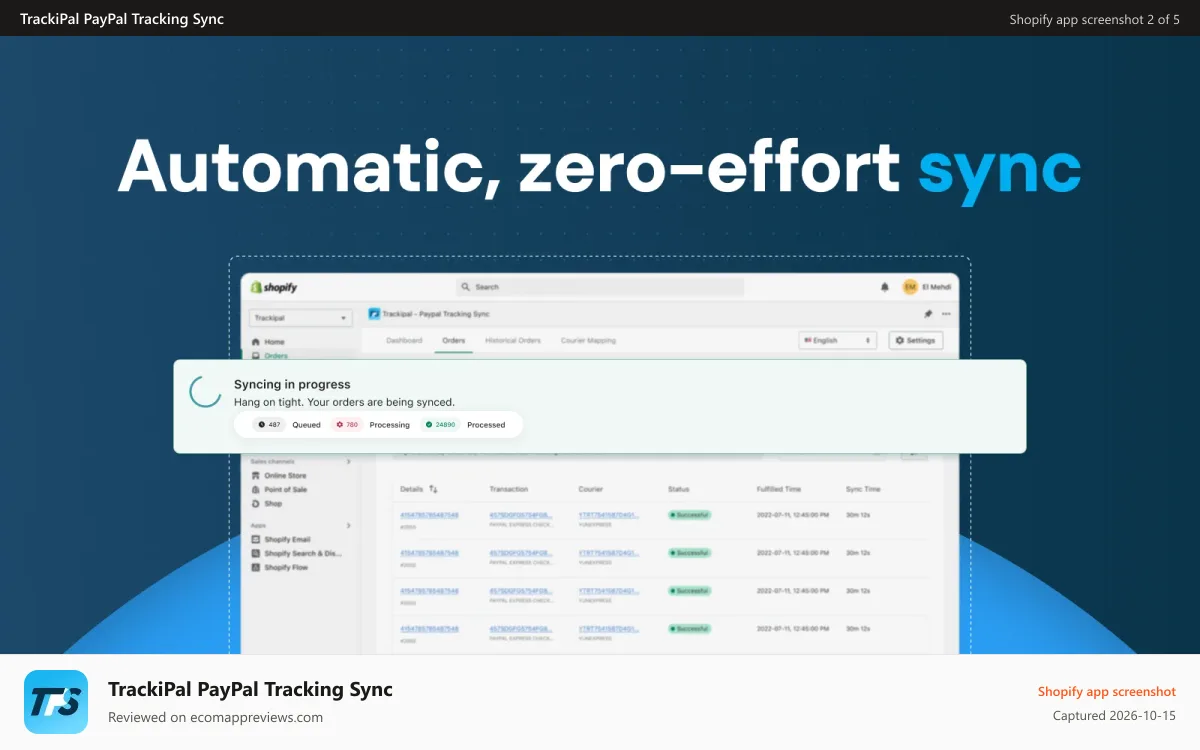Click the Home sidebar icon
Image resolution: width=1200 pixels, height=750 pixels.
click(x=256, y=342)
